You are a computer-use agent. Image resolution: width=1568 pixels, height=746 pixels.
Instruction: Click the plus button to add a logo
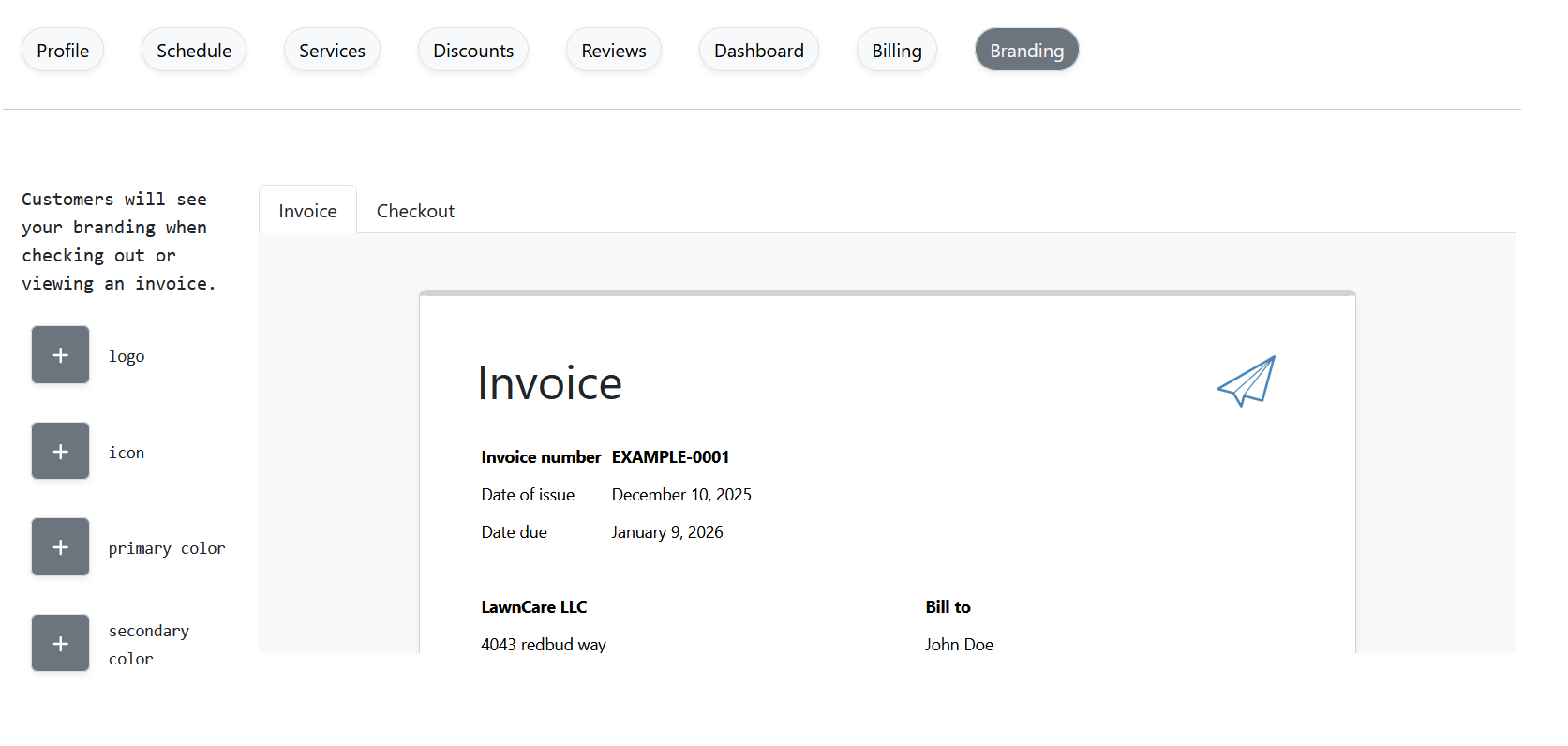coord(60,355)
